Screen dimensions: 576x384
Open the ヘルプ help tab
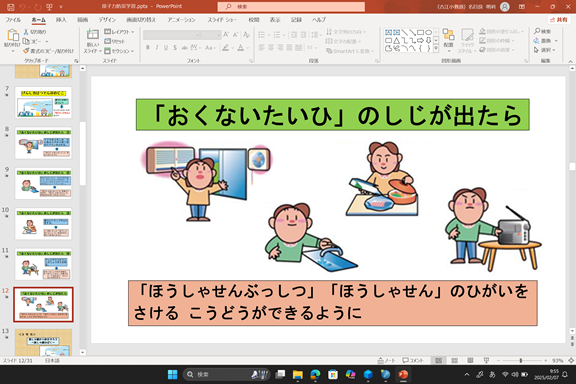point(319,20)
